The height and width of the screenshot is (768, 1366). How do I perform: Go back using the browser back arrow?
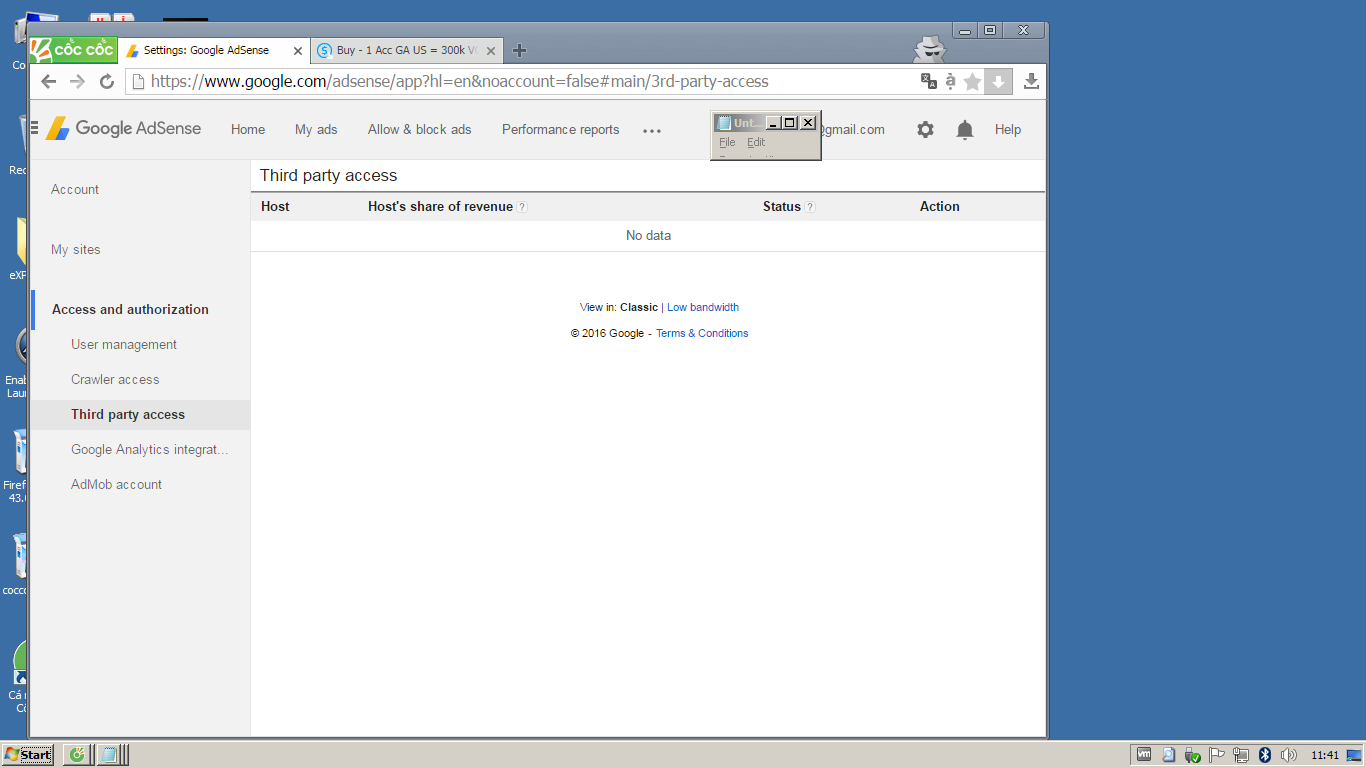click(x=48, y=82)
